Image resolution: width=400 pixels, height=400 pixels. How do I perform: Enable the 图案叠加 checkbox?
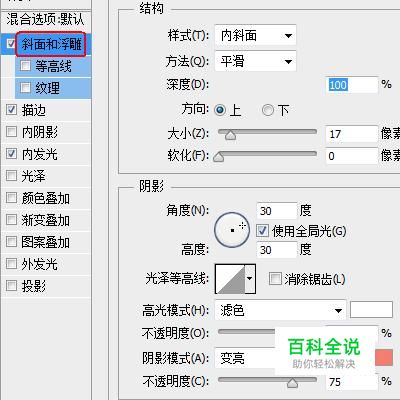(11, 242)
